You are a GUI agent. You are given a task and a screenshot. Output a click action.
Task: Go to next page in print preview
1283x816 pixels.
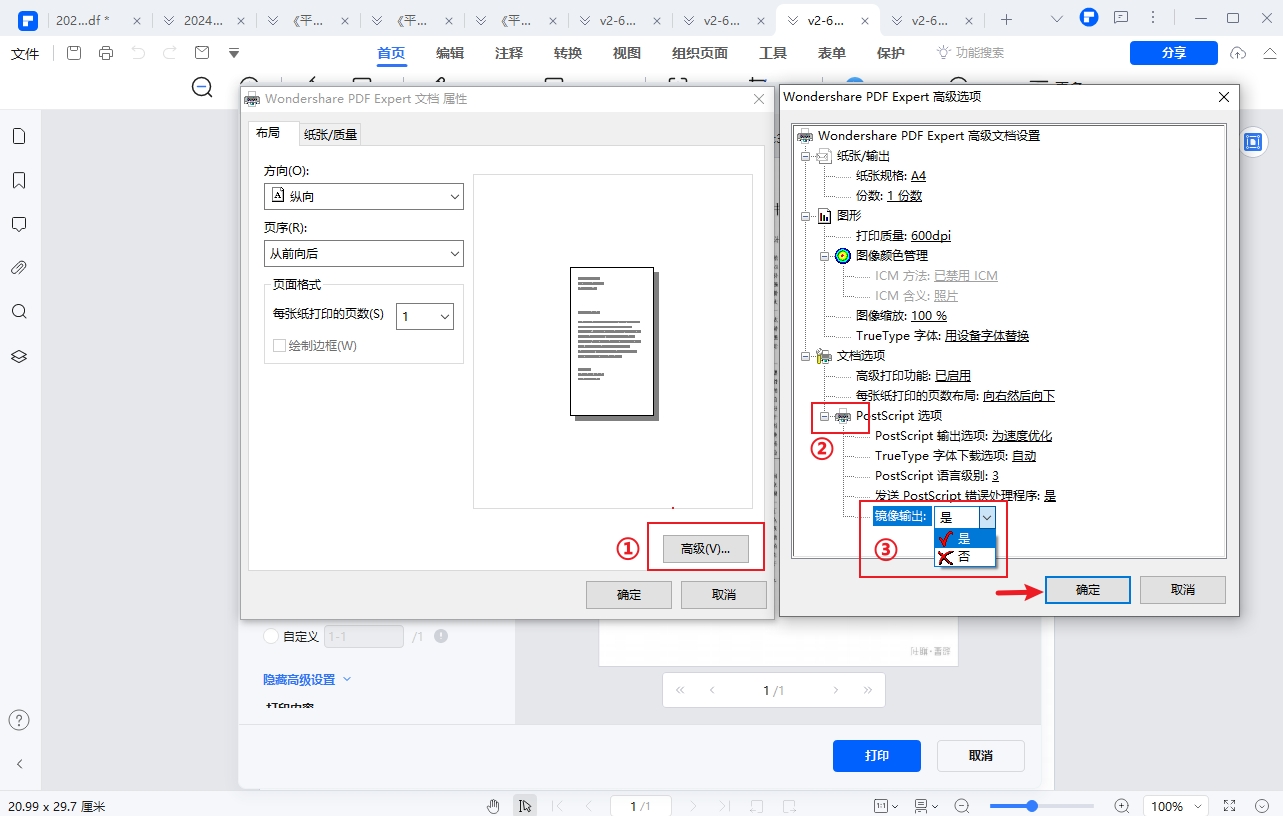(836, 690)
